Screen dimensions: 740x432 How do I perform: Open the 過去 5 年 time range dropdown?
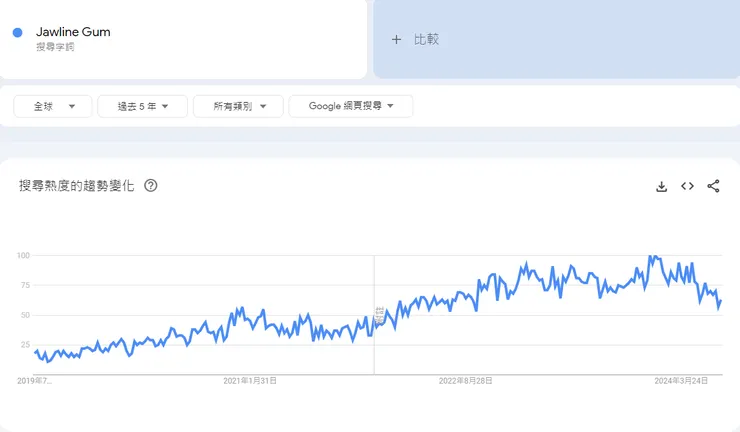tap(143, 106)
